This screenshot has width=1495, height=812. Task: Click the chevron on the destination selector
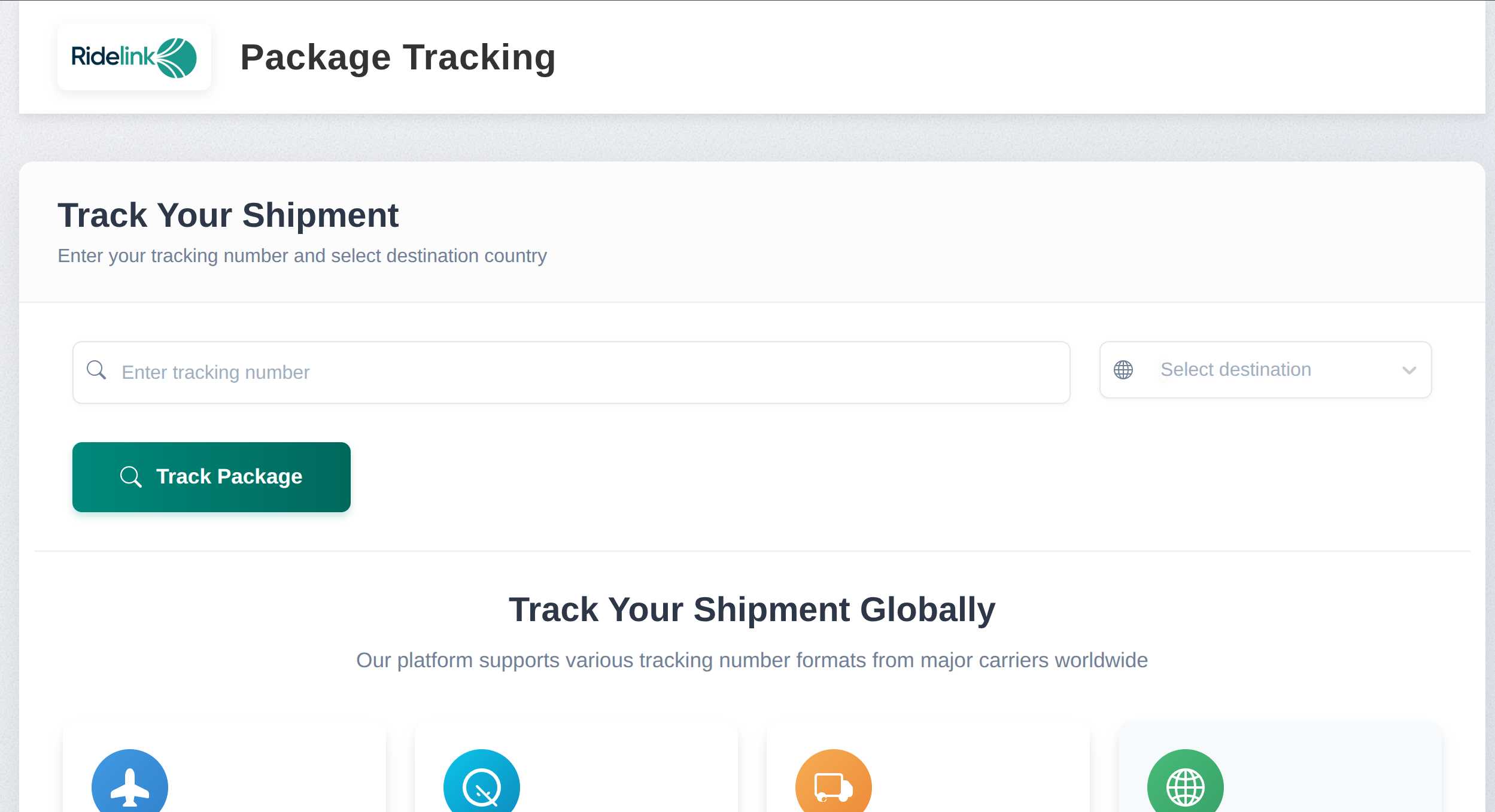tap(1409, 371)
